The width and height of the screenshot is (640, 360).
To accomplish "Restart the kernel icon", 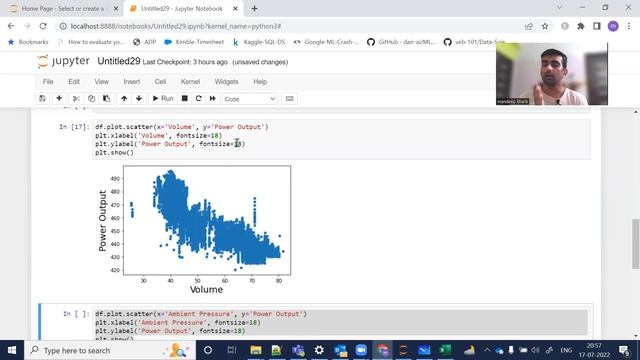I will [x=199, y=98].
